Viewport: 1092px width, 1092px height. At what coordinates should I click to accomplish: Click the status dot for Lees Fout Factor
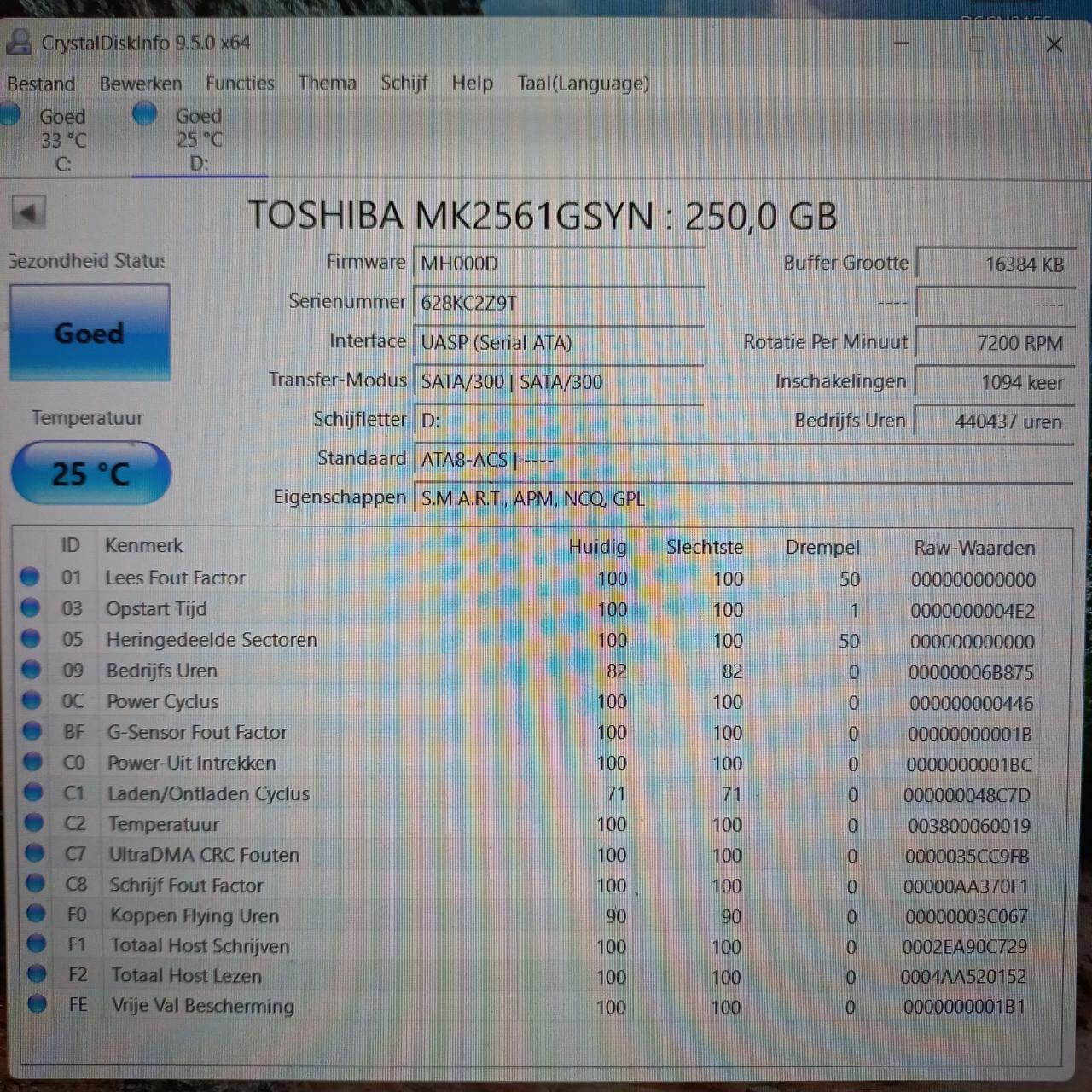pos(30,578)
